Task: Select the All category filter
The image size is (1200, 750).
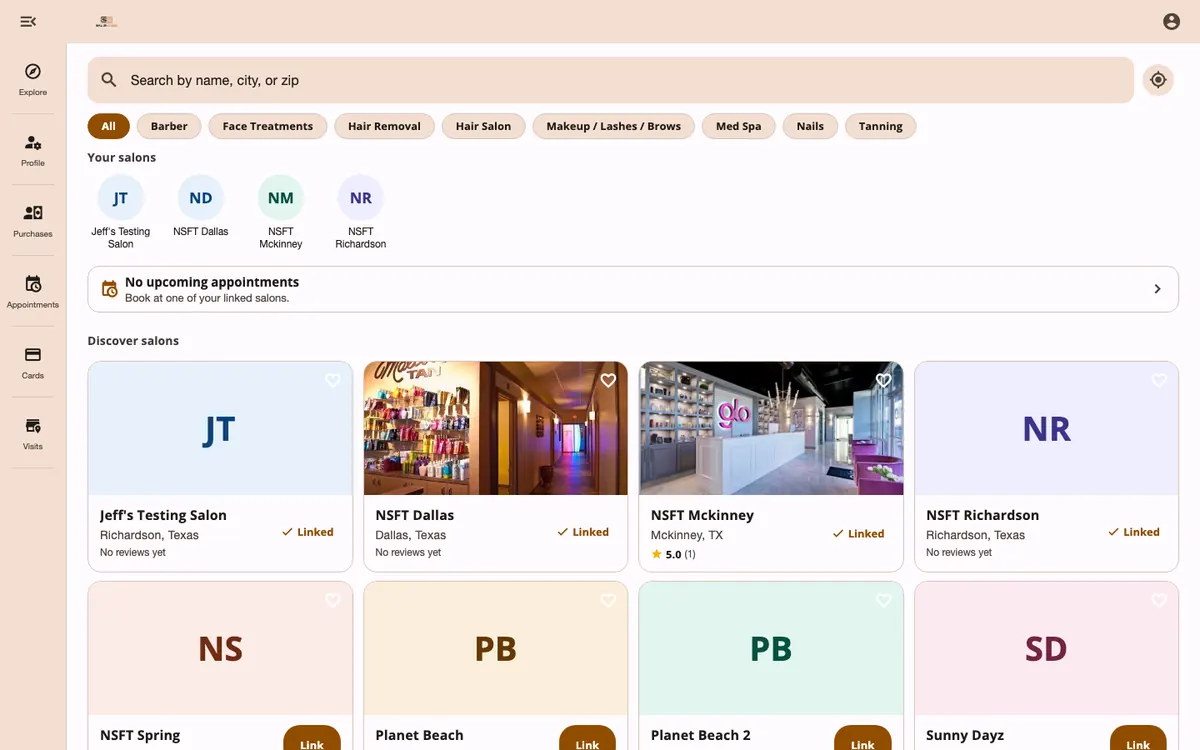Action: [108, 126]
